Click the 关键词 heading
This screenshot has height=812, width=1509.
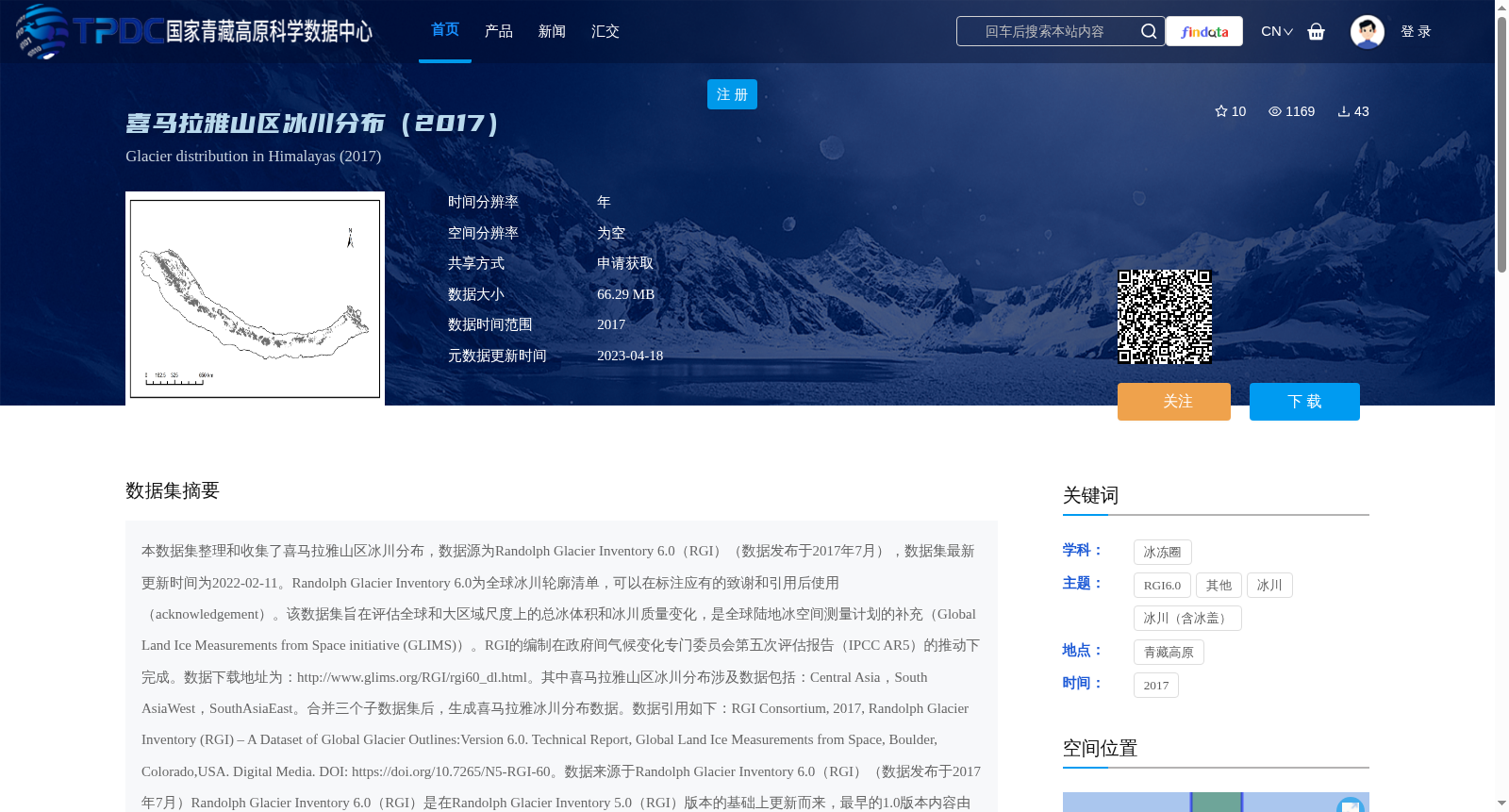(1090, 495)
